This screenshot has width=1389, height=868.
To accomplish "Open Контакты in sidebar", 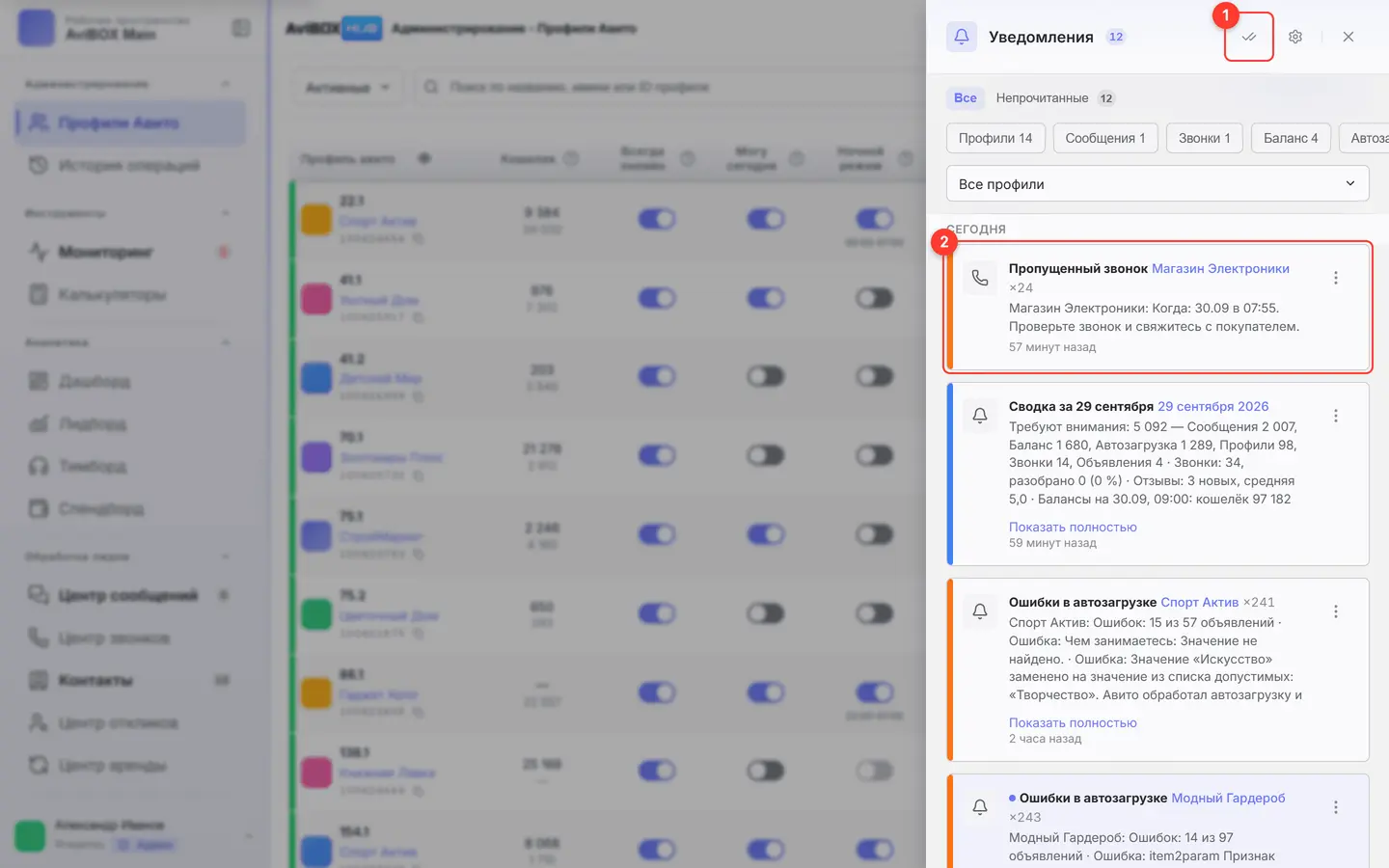I will click(x=130, y=680).
